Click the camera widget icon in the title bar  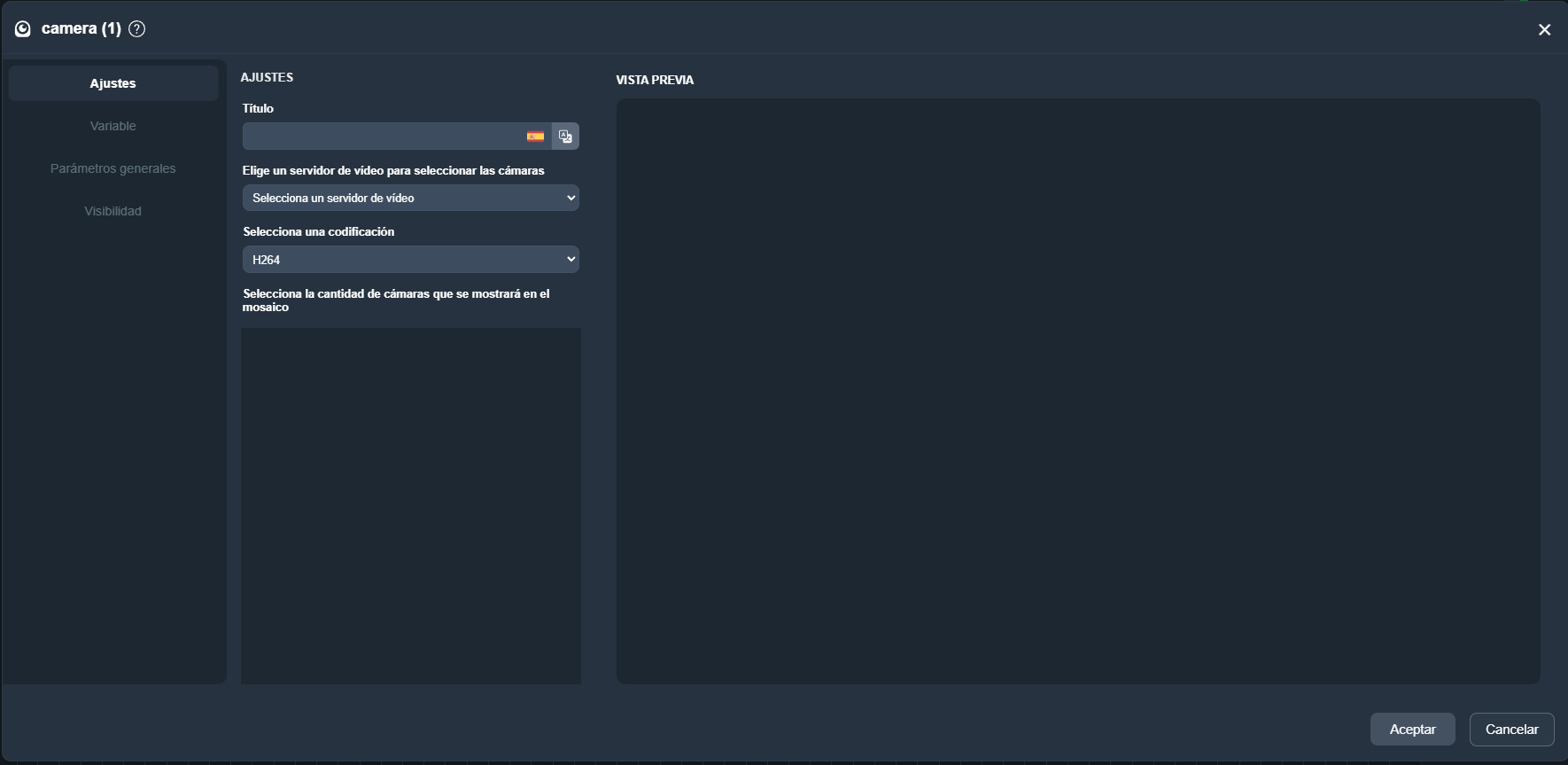(x=23, y=29)
